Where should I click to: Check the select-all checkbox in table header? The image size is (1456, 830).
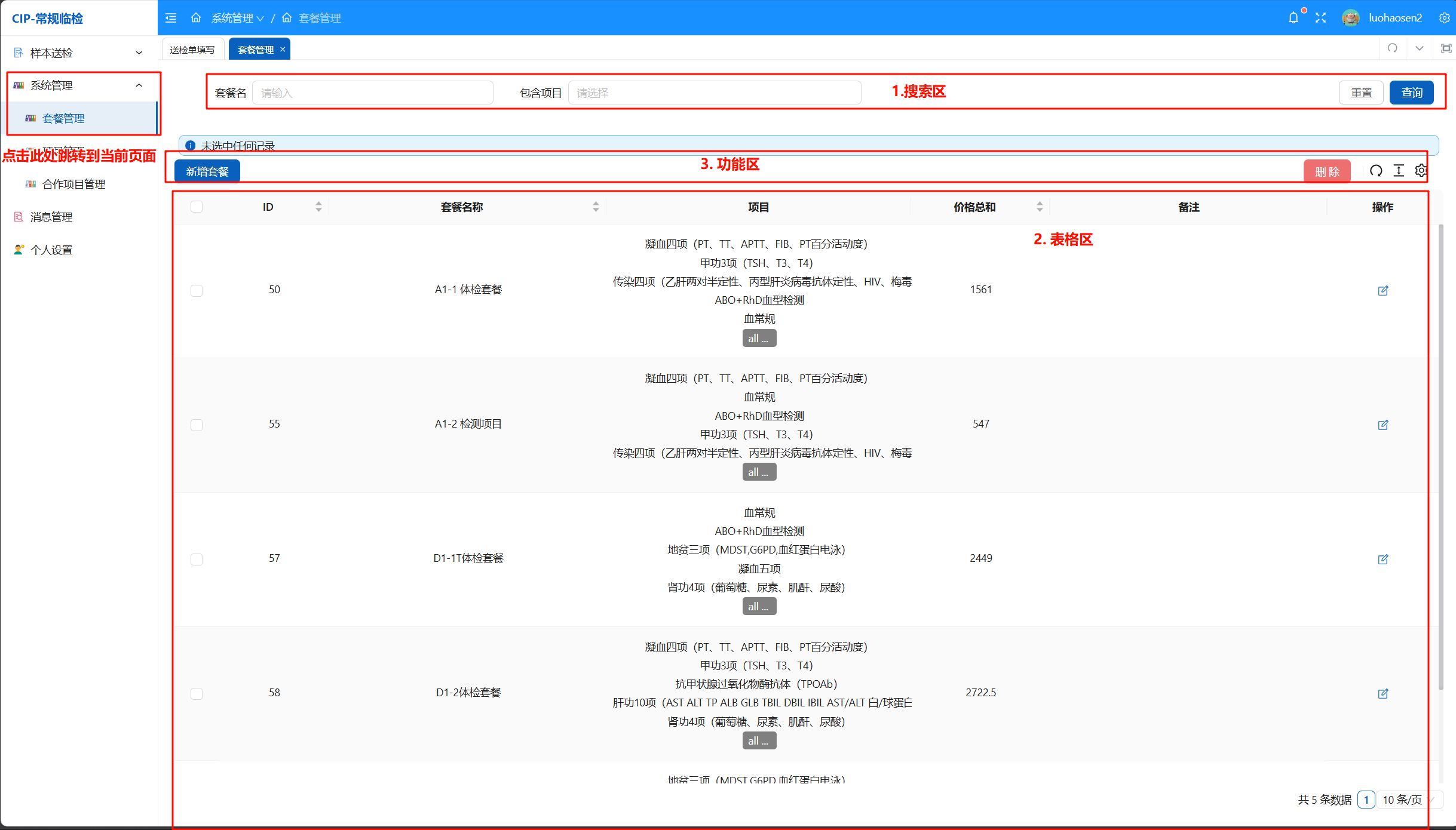click(197, 207)
